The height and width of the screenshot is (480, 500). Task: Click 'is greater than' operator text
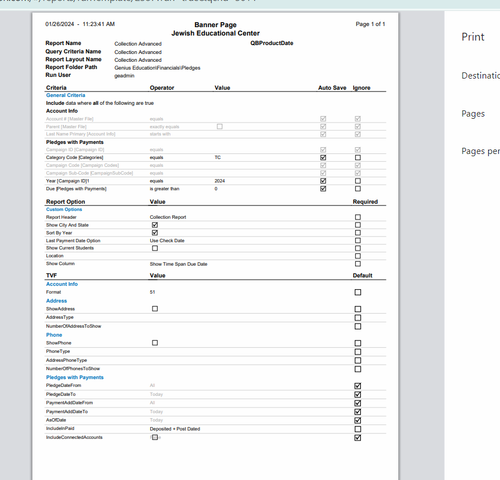pyautogui.click(x=164, y=189)
